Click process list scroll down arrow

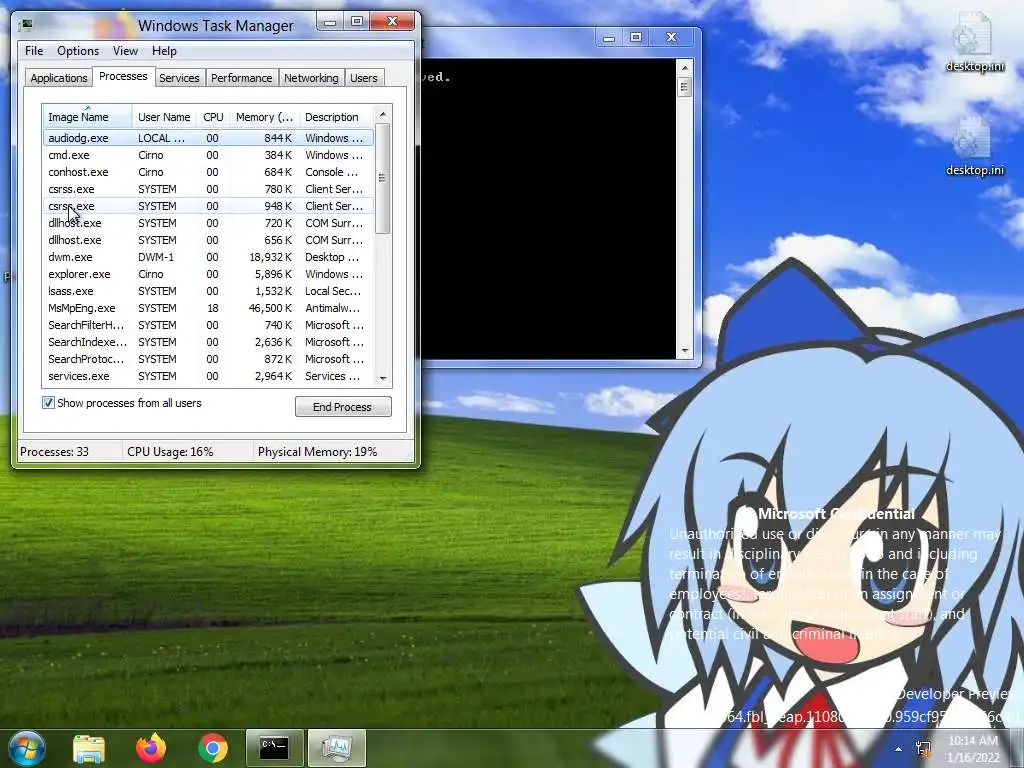point(383,378)
